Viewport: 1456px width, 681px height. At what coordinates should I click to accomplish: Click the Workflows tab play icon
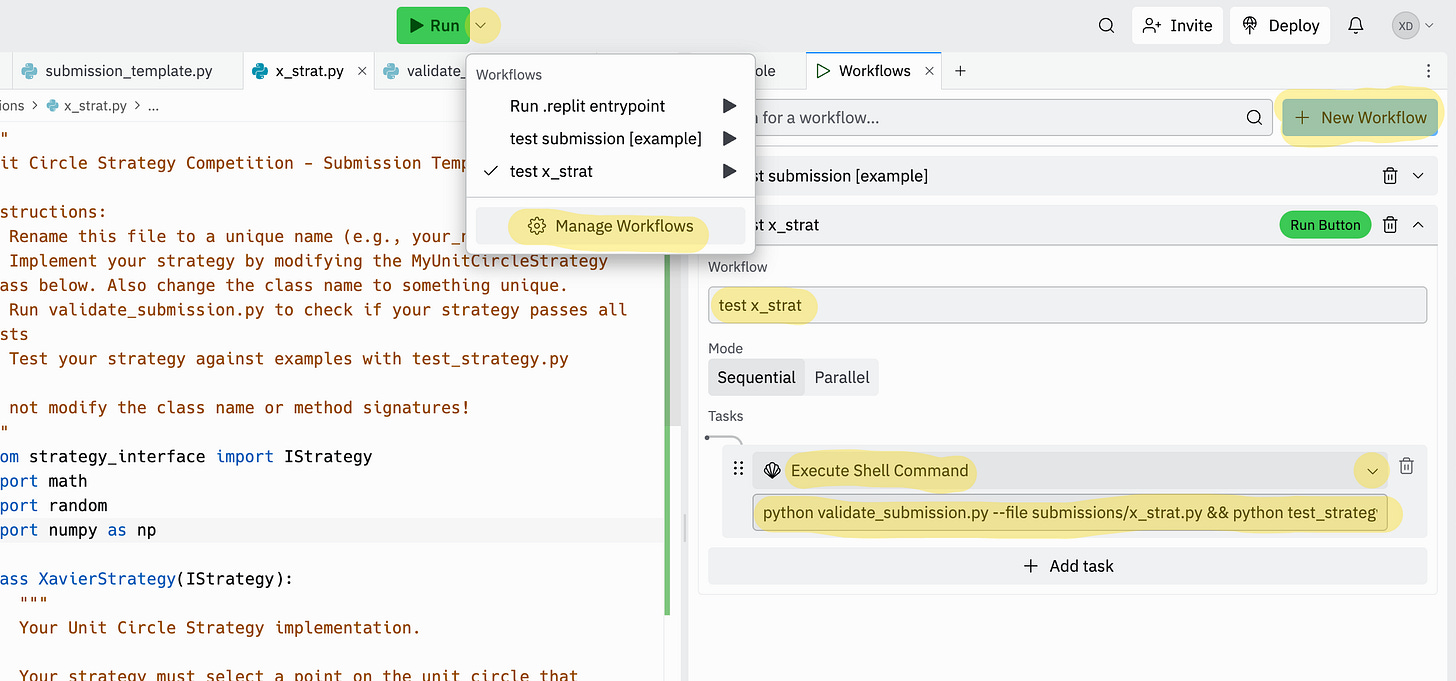point(823,71)
